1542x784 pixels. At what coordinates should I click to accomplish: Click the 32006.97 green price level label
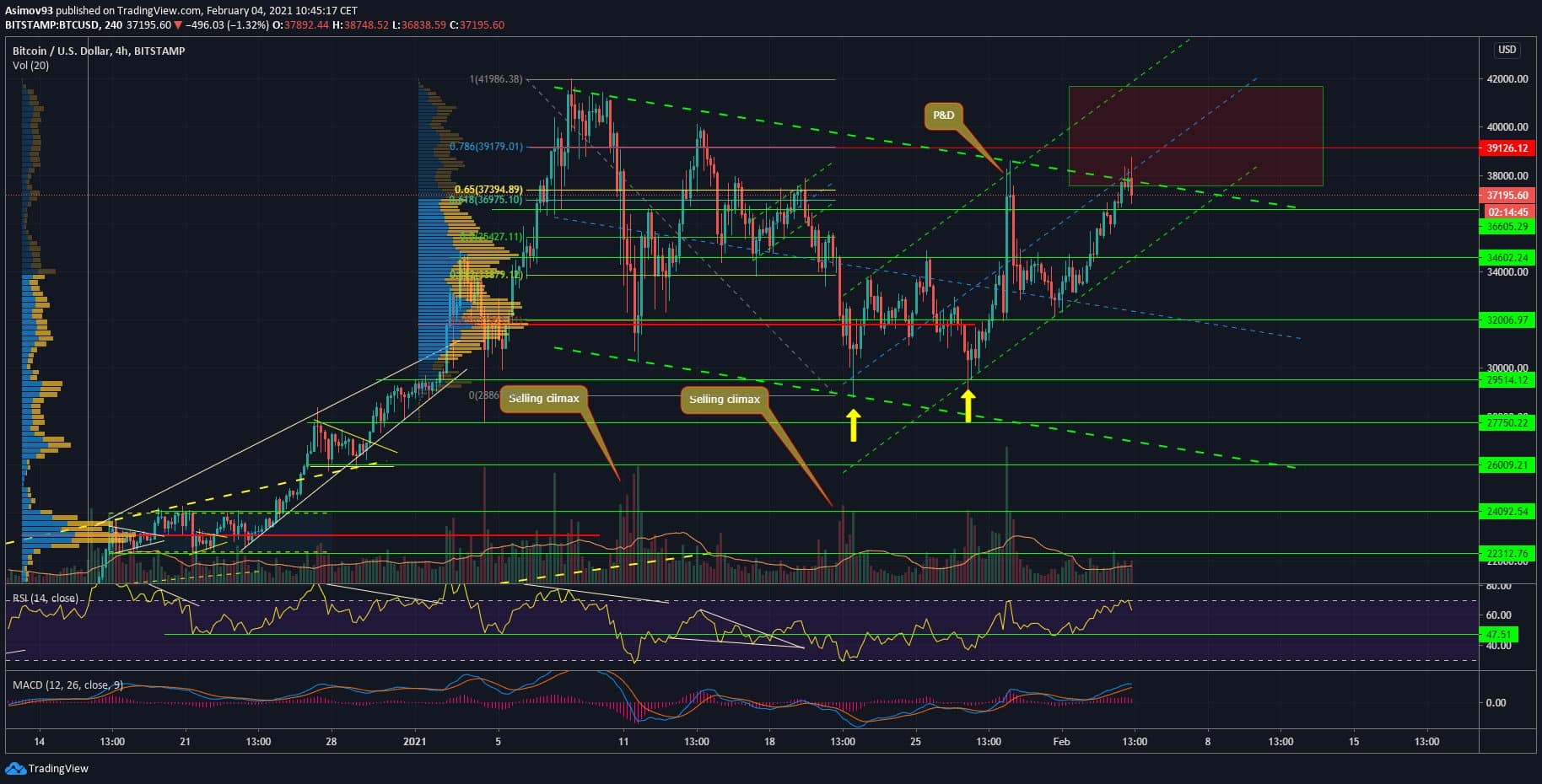[1507, 320]
